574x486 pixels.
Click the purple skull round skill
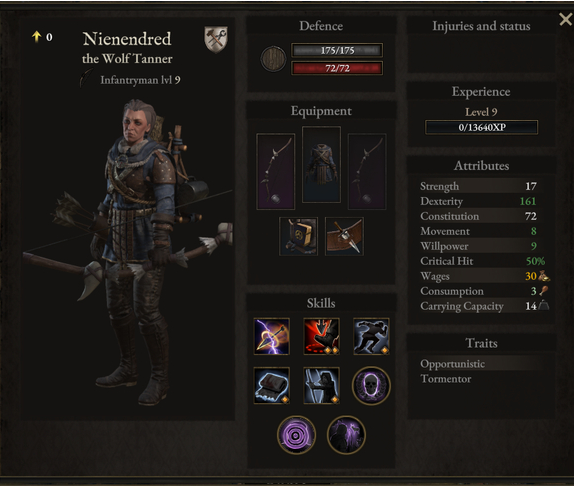(x=371, y=386)
